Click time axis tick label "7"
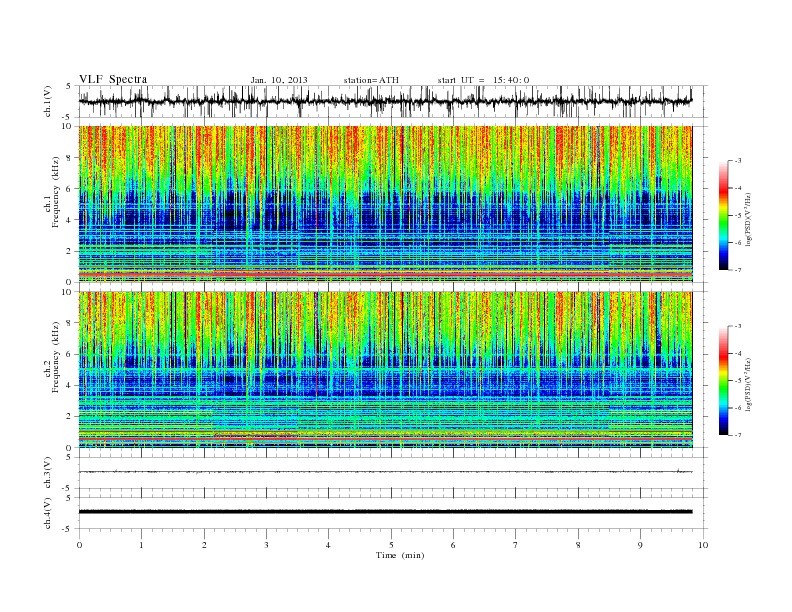 tap(516, 545)
